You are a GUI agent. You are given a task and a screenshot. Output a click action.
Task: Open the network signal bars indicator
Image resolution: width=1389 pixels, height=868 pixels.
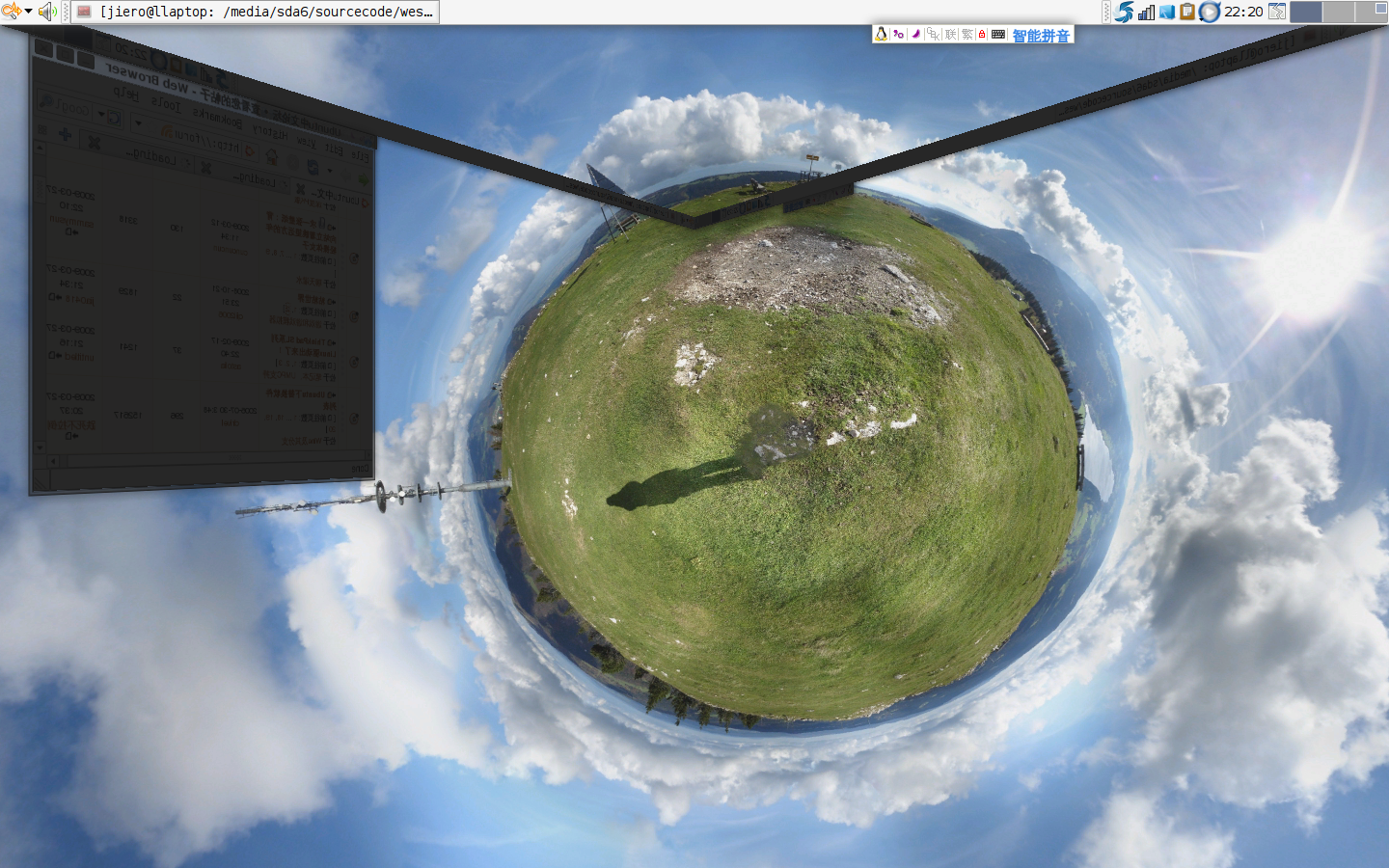tap(1146, 12)
